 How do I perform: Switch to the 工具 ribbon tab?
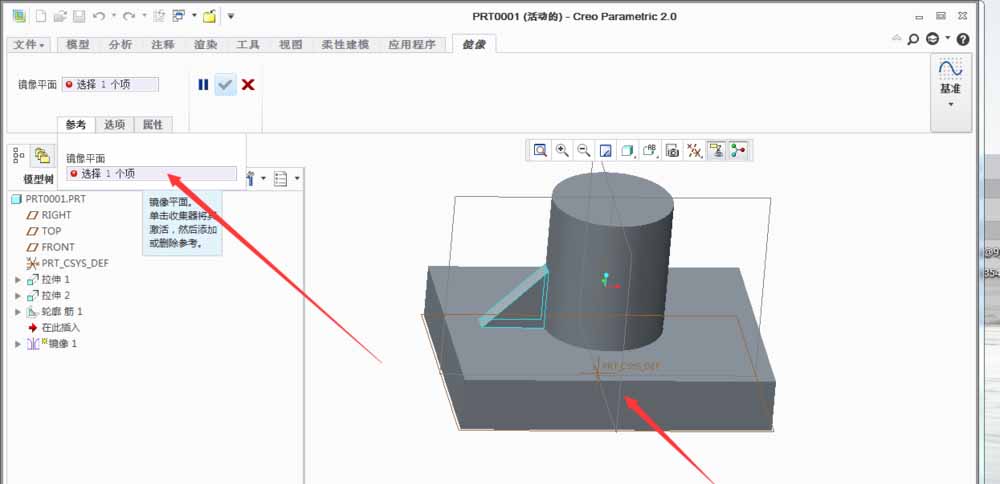248,45
